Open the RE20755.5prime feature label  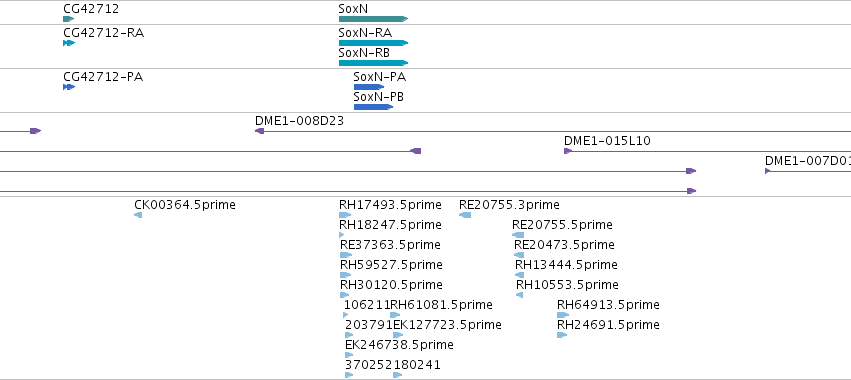pos(562,225)
